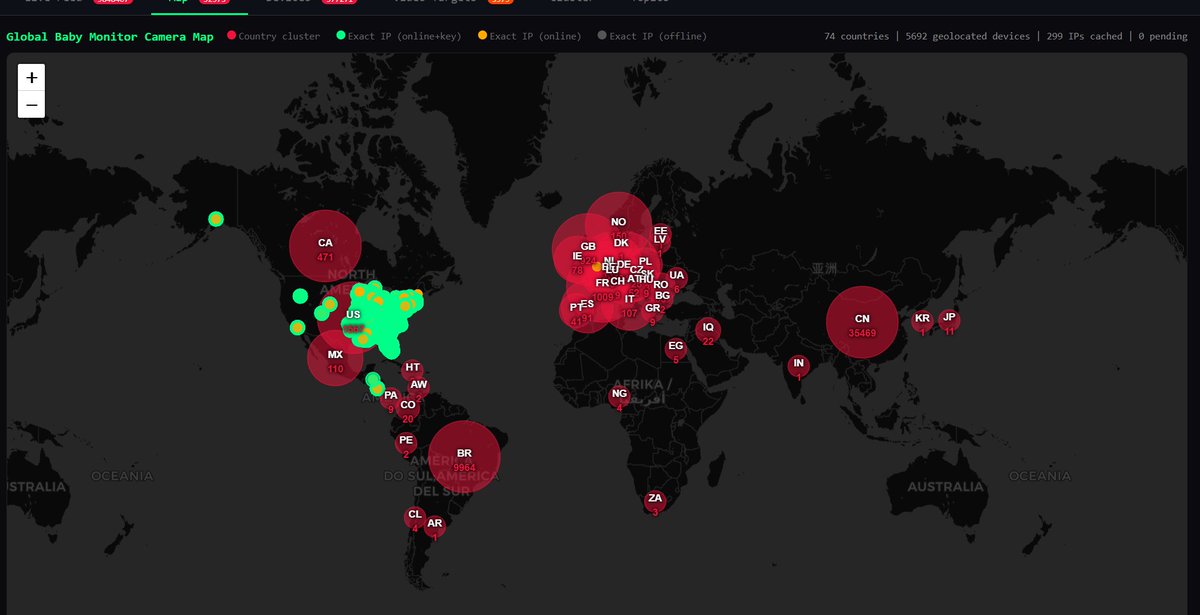The height and width of the screenshot is (615, 1200).
Task: Click the AR marker in Argentina
Action: 434,526
